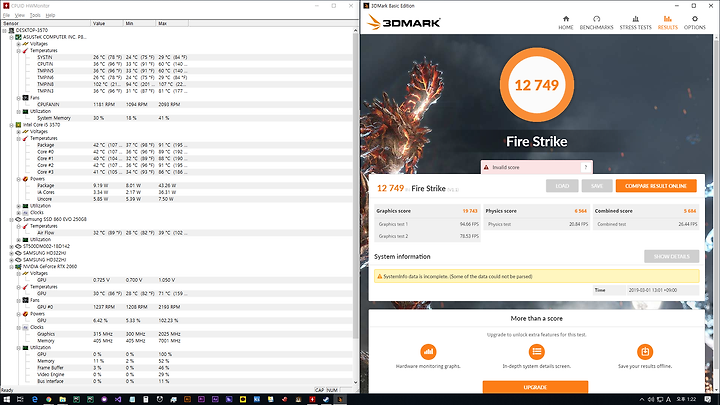
Task: Click the SystemInfo data is incomplete warning
Action: [536, 276]
